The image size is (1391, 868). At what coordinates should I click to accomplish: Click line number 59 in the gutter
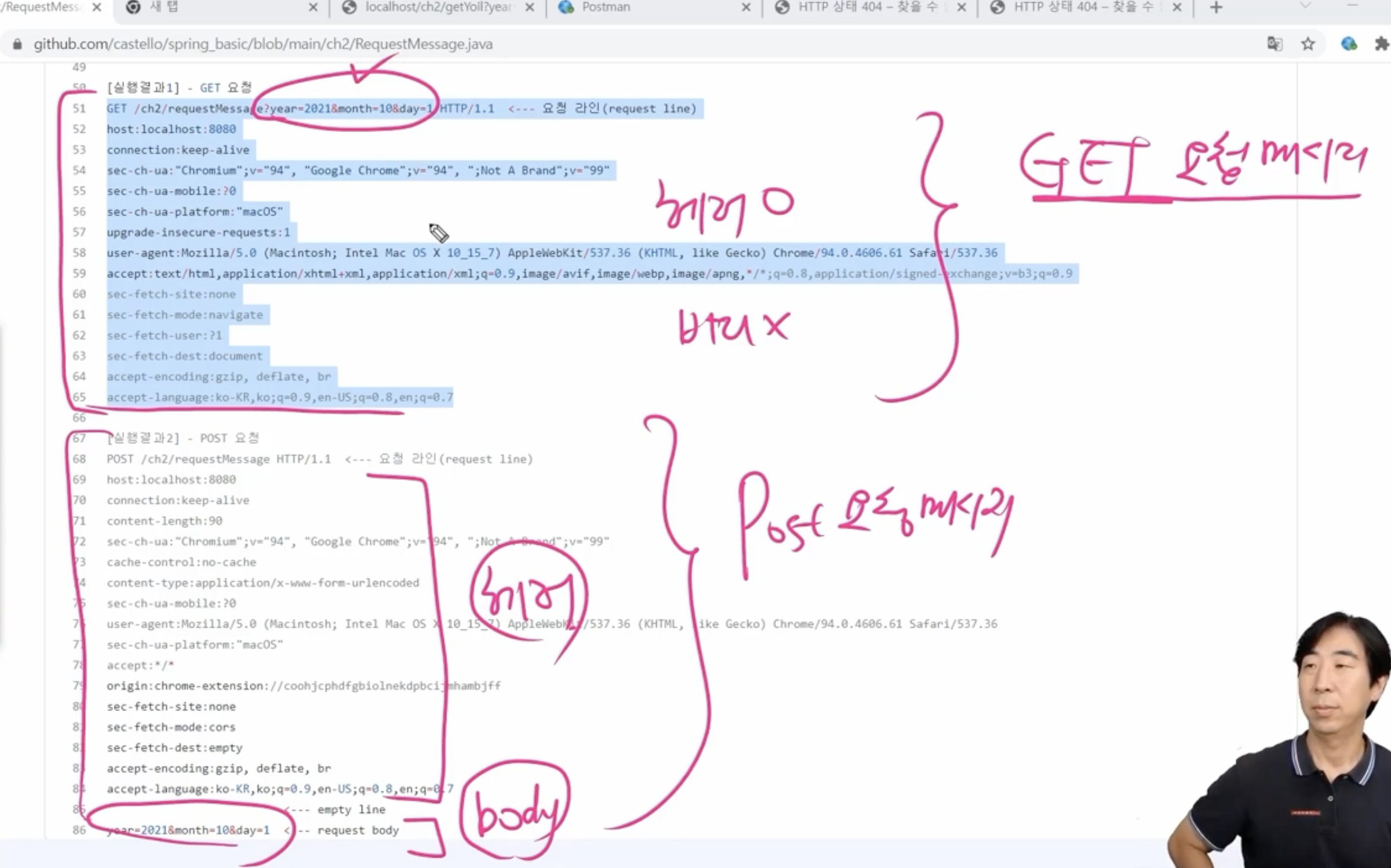coord(79,273)
